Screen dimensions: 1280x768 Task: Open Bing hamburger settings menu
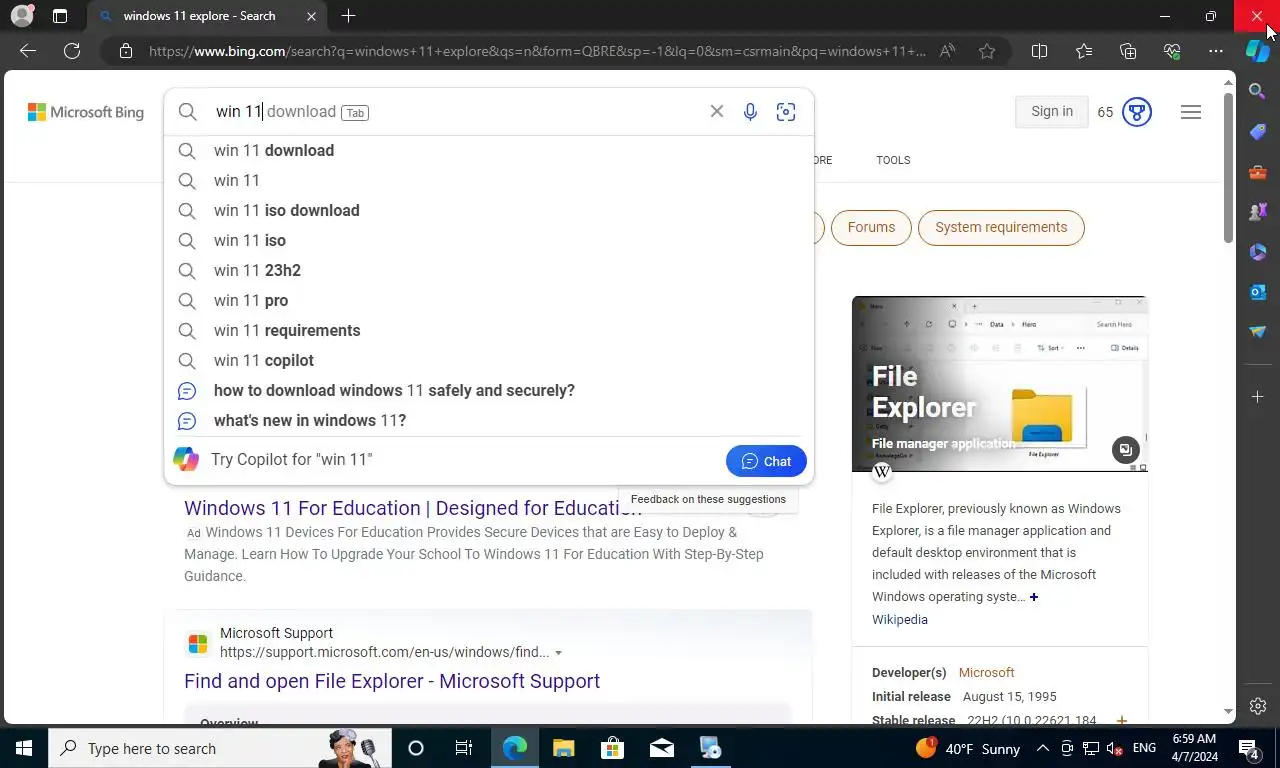(1190, 112)
